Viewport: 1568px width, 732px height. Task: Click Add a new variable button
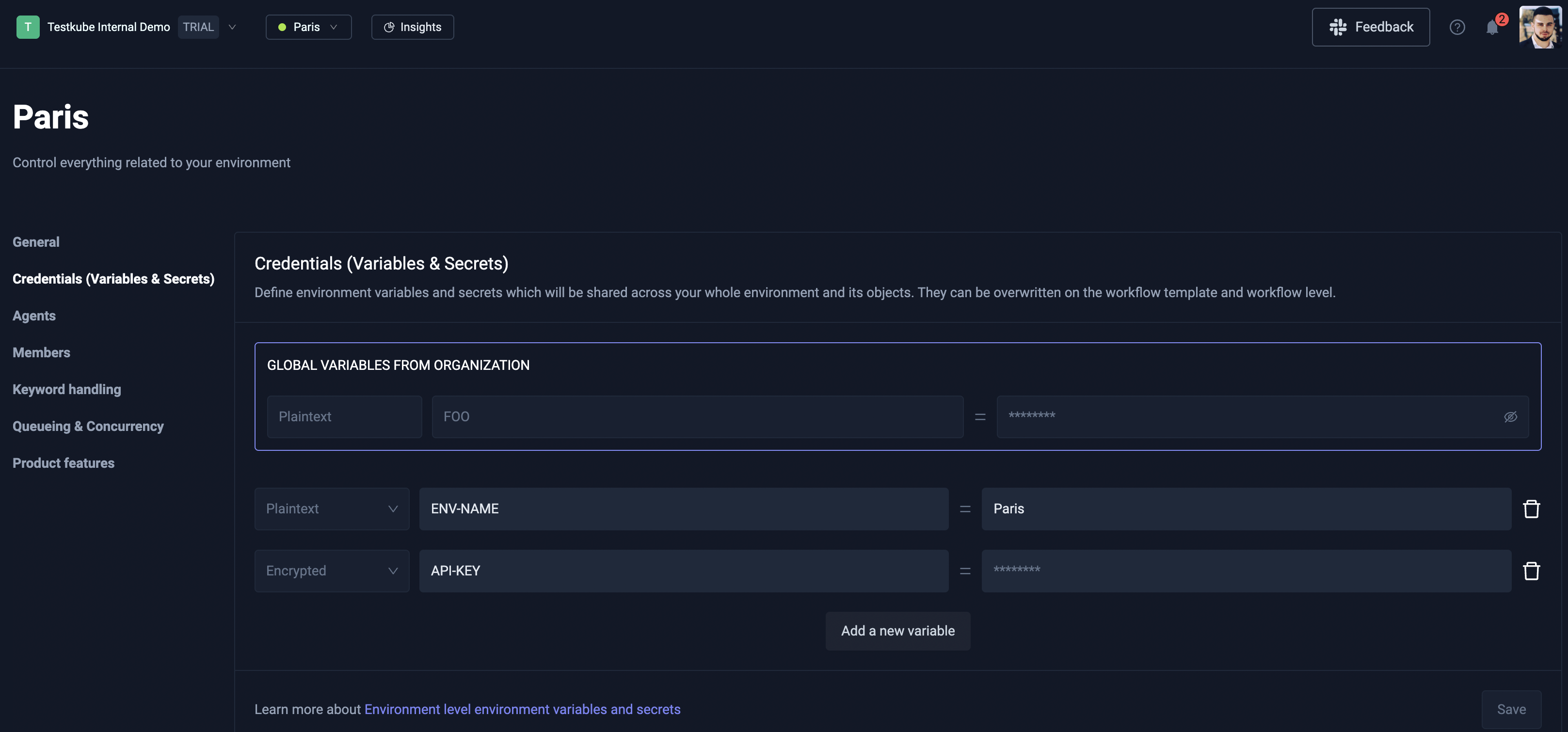897,630
